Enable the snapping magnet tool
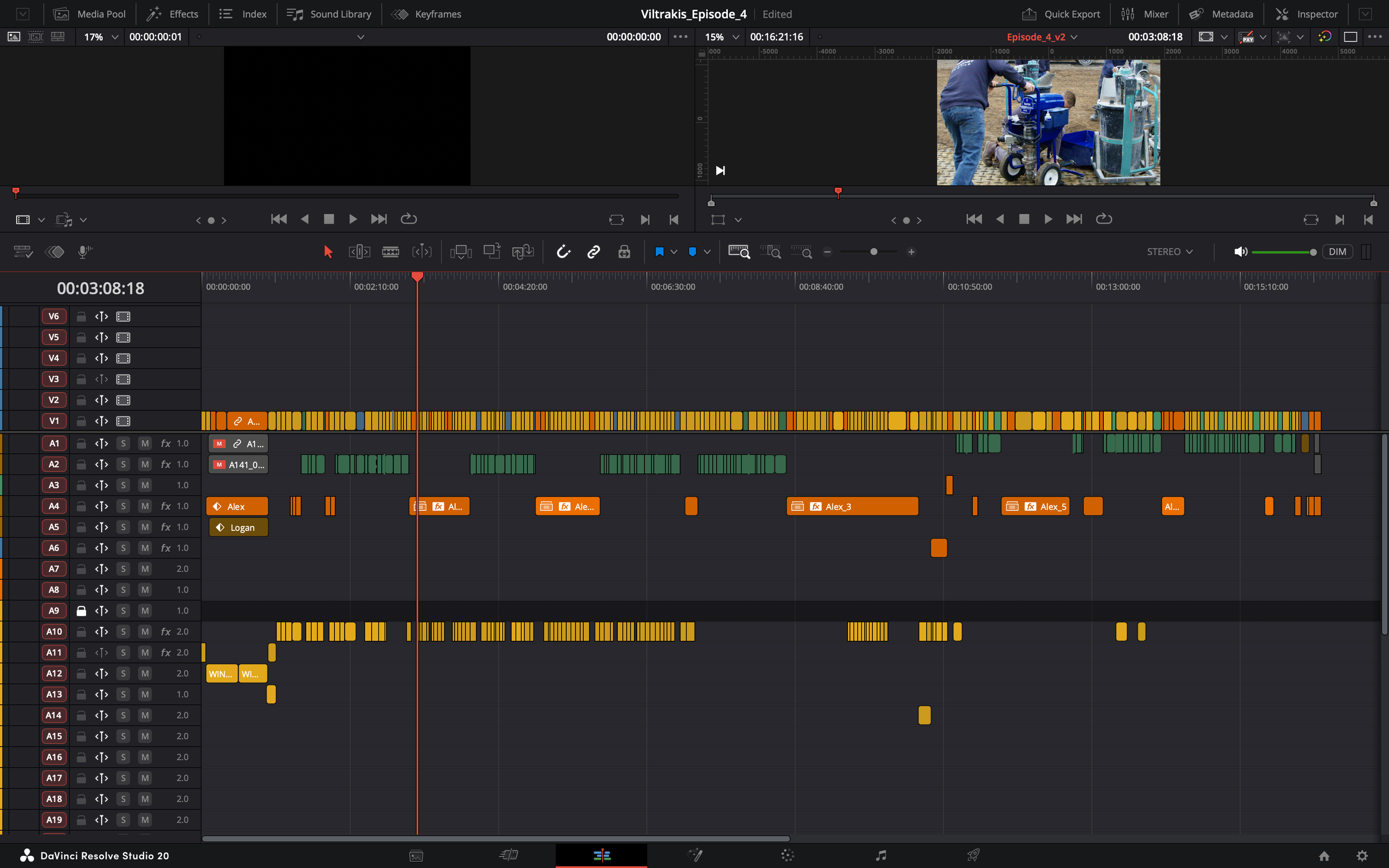Image resolution: width=1389 pixels, height=868 pixels. pyautogui.click(x=563, y=252)
